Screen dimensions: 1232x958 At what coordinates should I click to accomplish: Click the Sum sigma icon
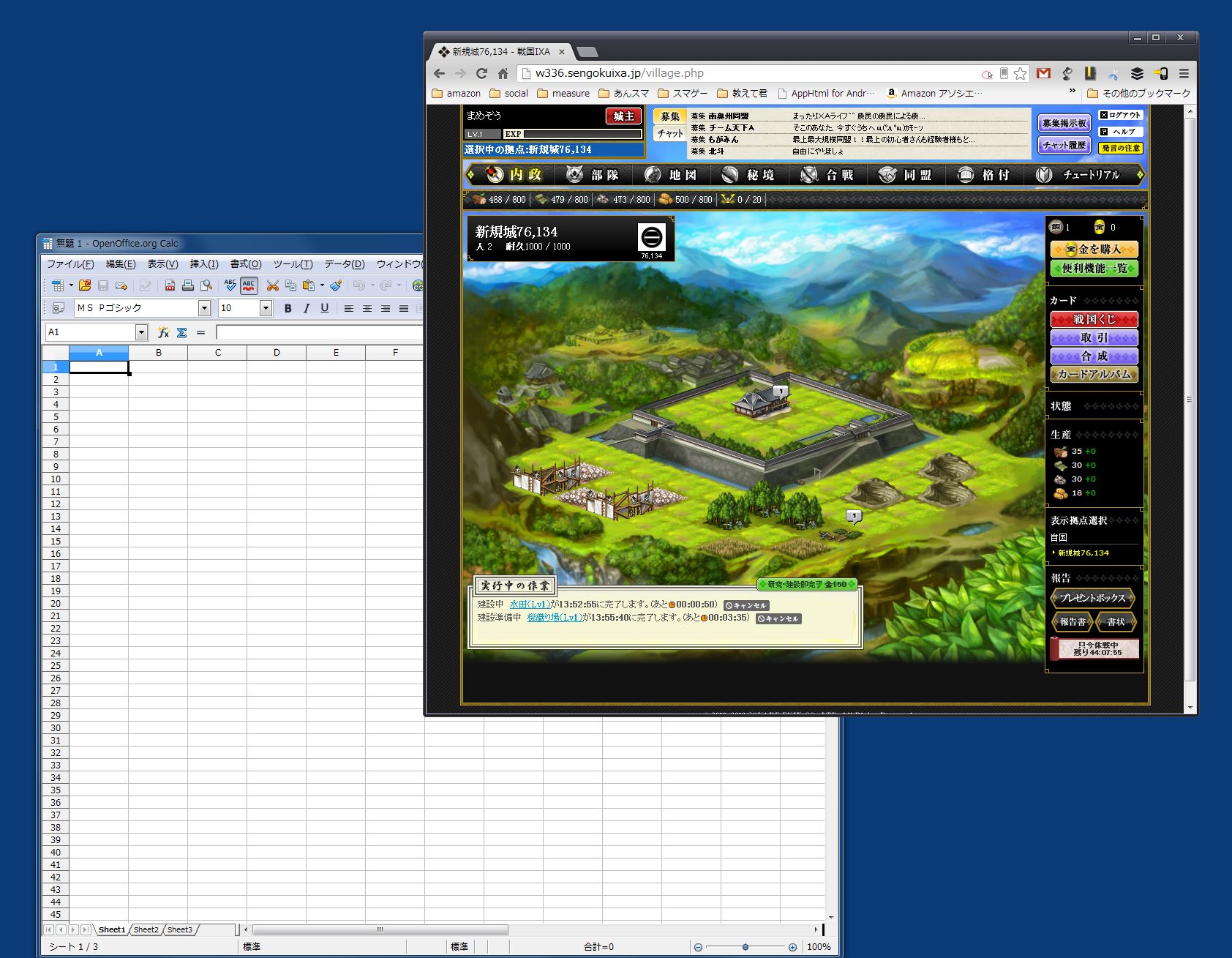tap(181, 332)
